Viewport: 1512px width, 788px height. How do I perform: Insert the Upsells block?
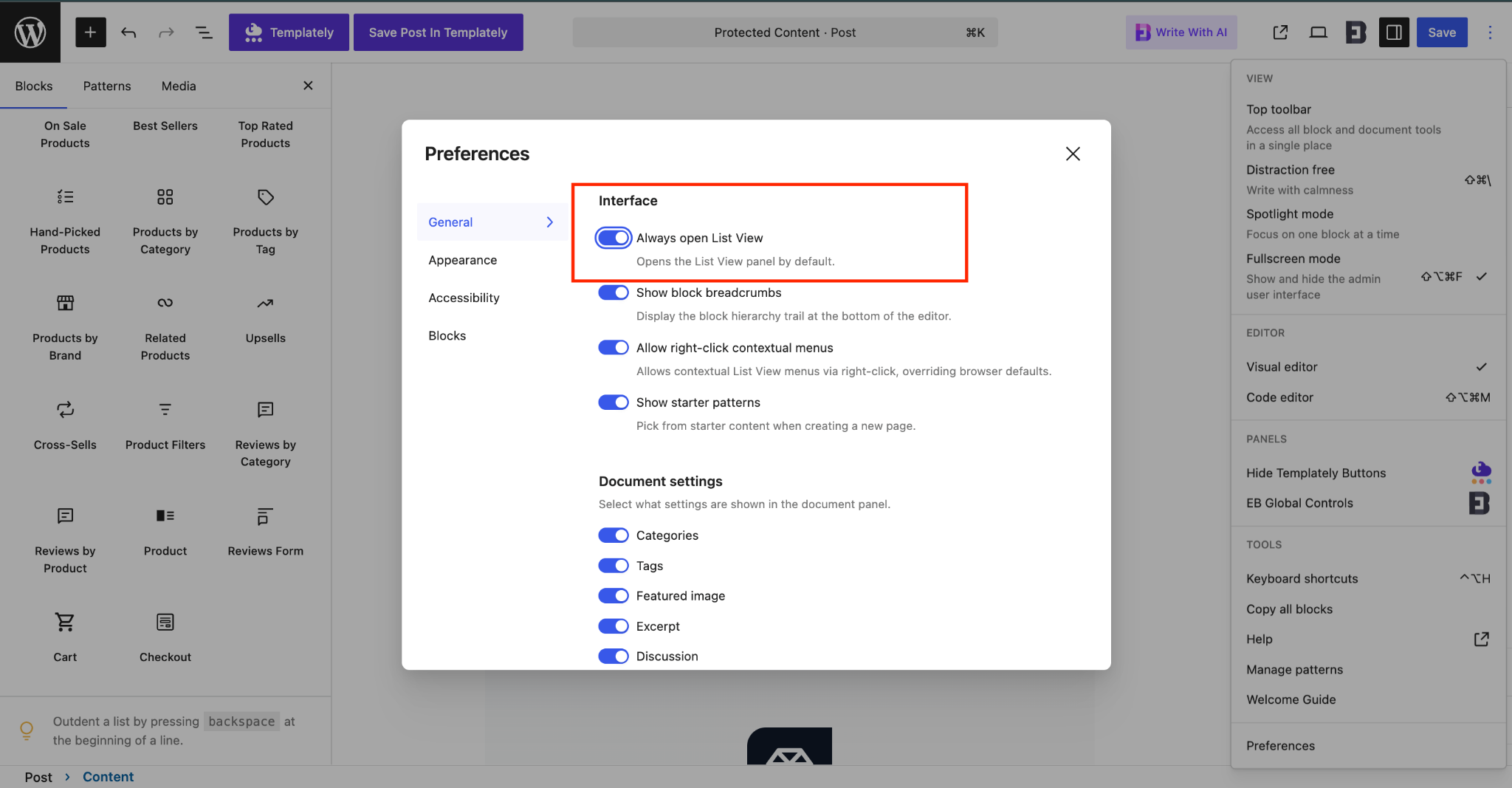[x=266, y=319]
